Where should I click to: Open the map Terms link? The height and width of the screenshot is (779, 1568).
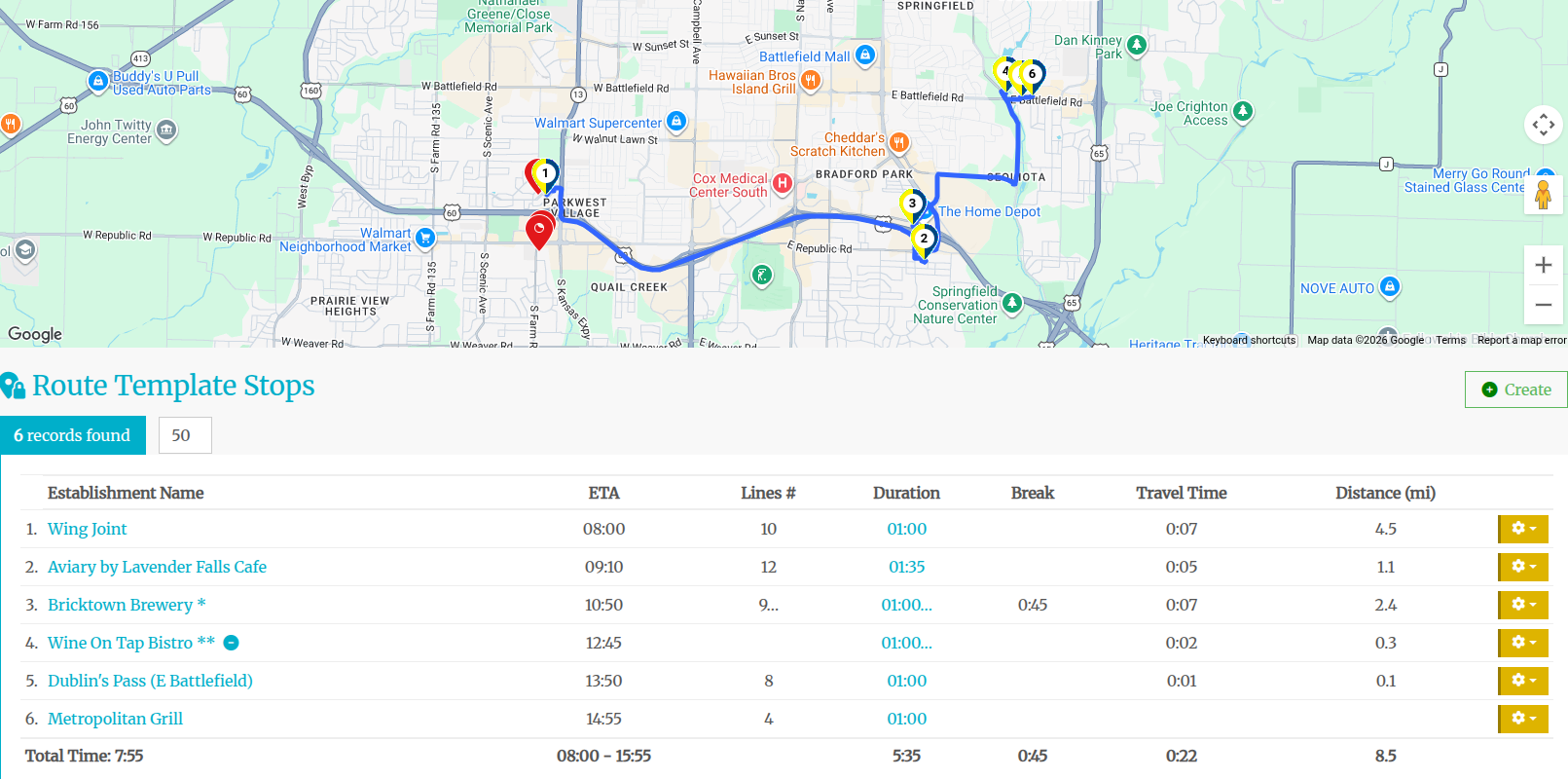point(1450,340)
